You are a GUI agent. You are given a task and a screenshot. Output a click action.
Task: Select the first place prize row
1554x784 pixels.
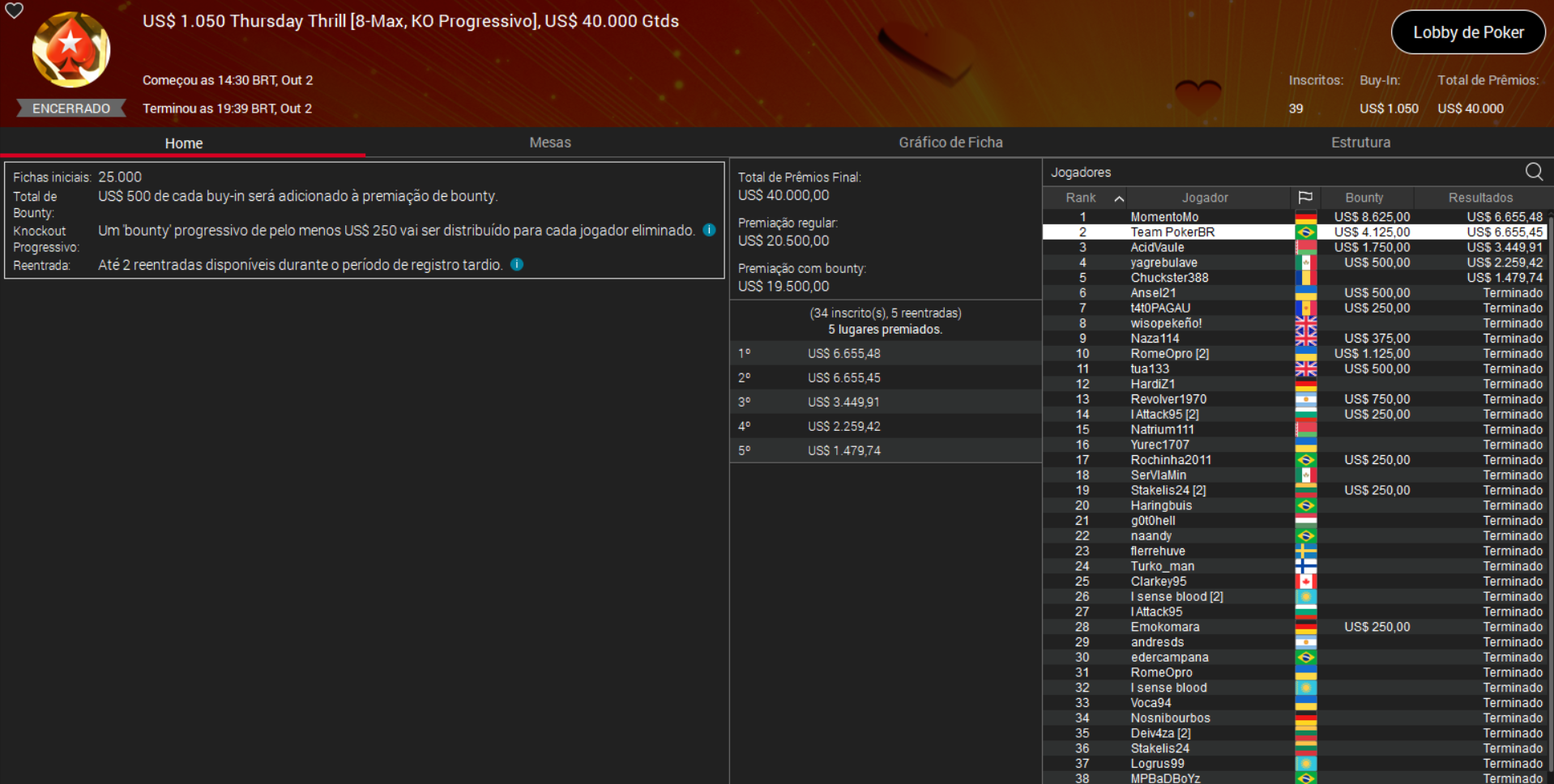point(885,354)
